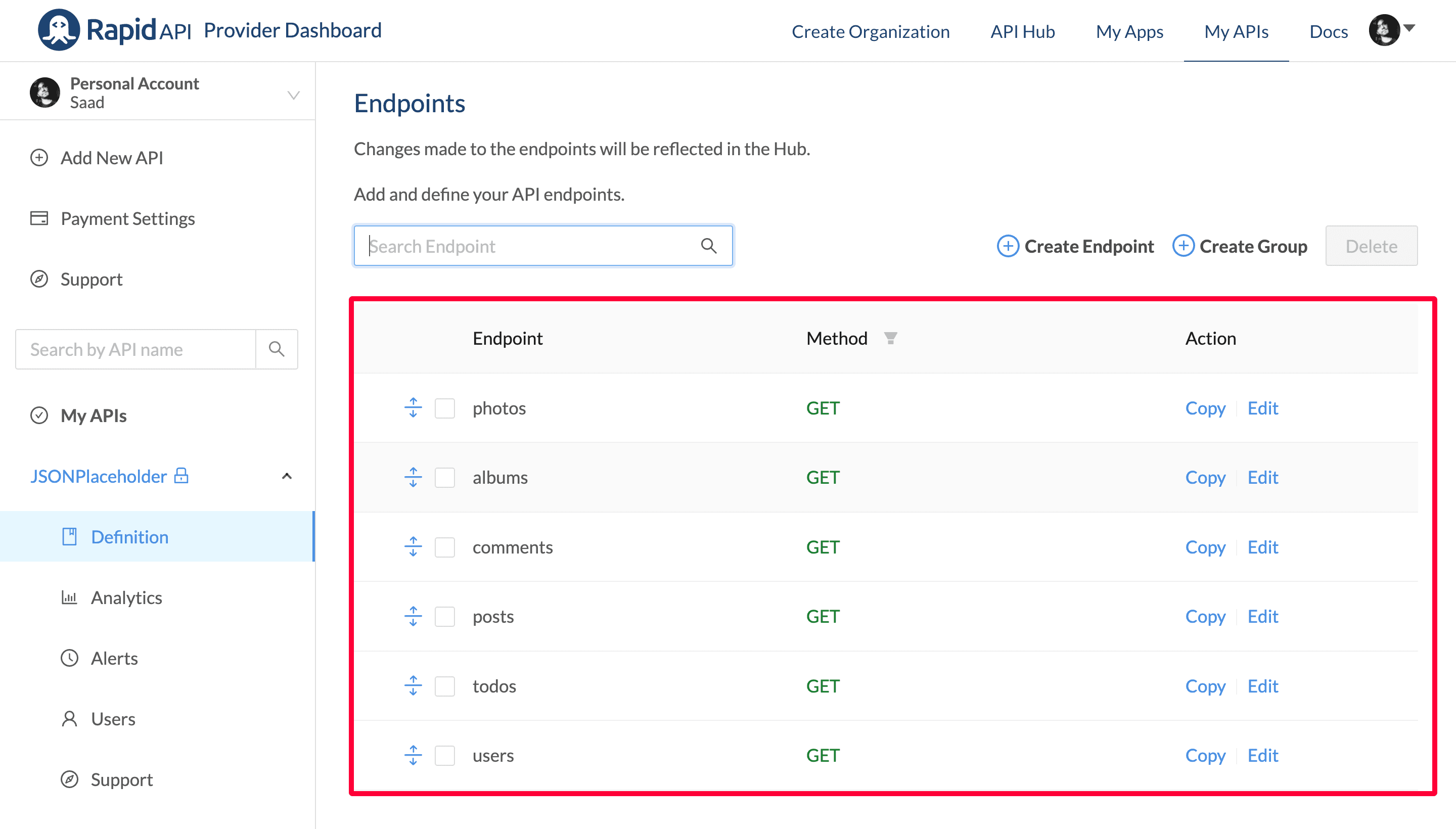1456x829 pixels.
Task: Click the reorder handle for todos row
Action: tap(414, 685)
